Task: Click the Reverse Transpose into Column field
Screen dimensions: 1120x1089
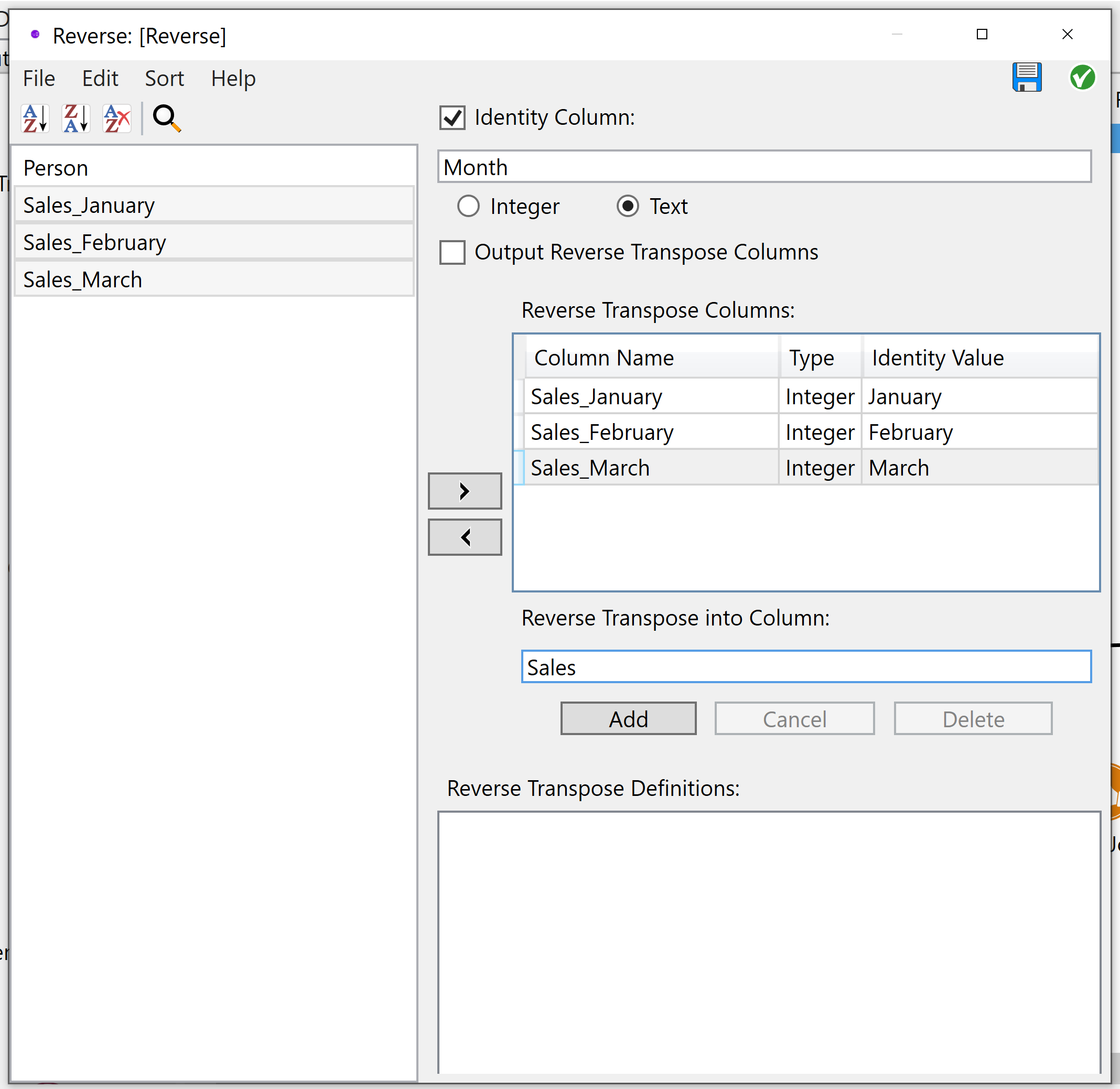Action: (805, 667)
